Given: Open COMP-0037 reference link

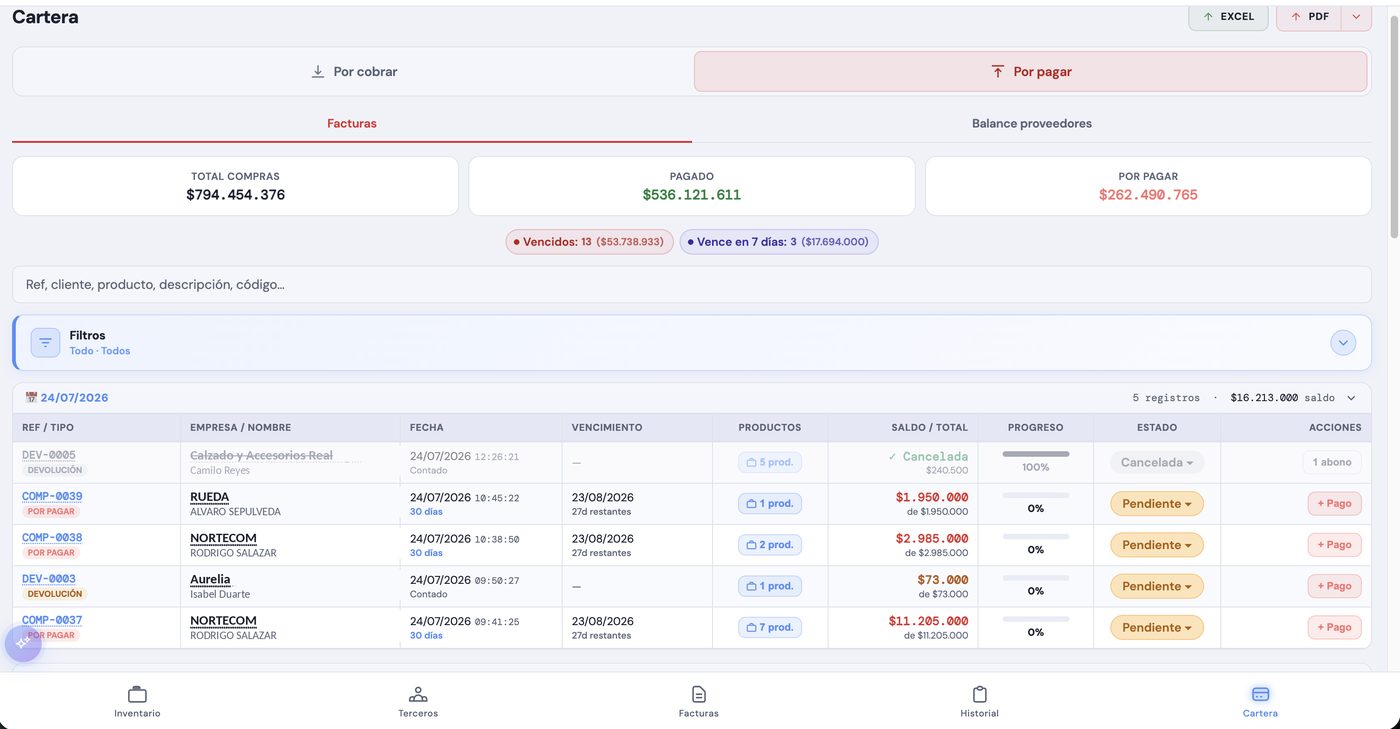Looking at the screenshot, I should click(52, 620).
